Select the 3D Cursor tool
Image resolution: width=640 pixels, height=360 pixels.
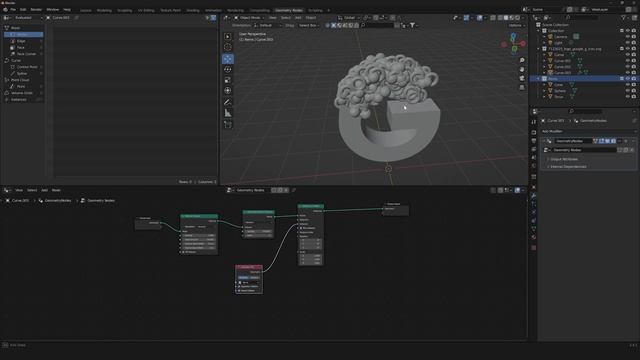(x=228, y=47)
